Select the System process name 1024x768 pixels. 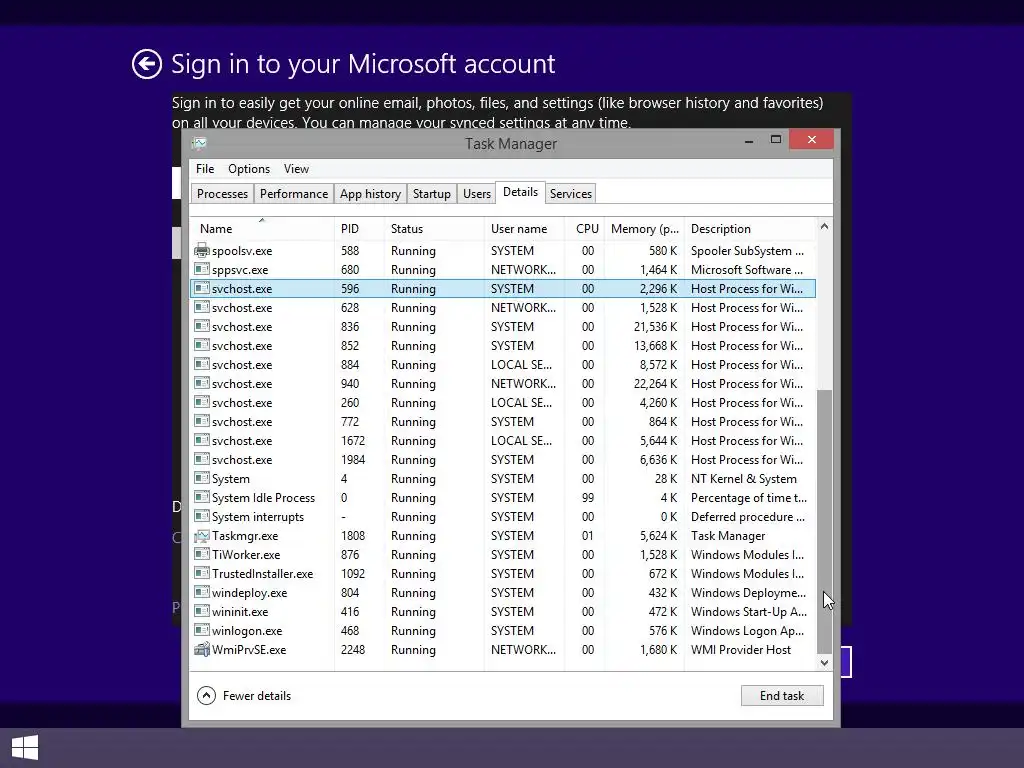click(231, 479)
